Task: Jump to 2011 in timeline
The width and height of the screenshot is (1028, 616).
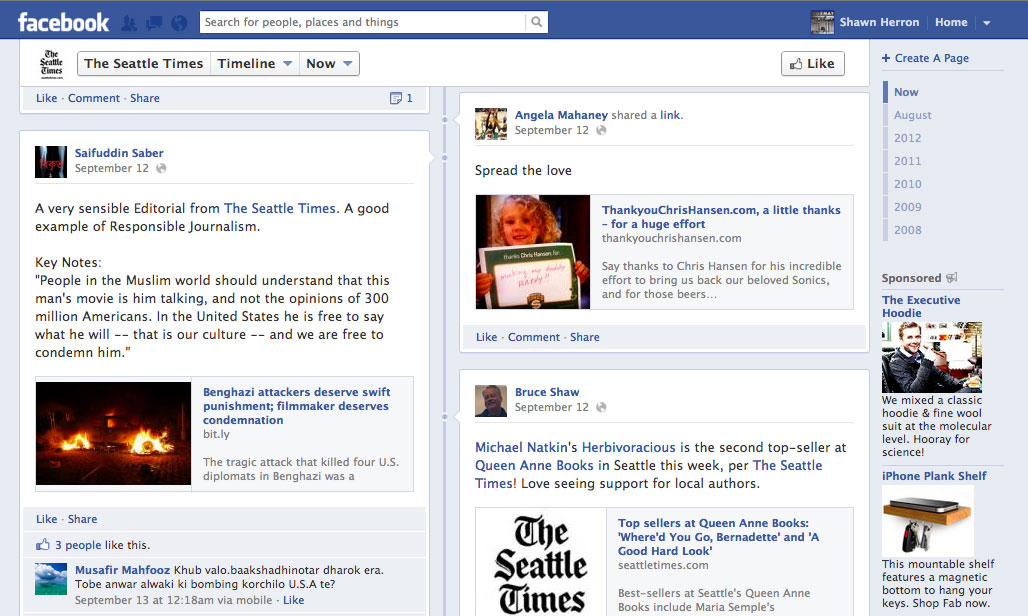Action: pyautogui.click(x=907, y=161)
